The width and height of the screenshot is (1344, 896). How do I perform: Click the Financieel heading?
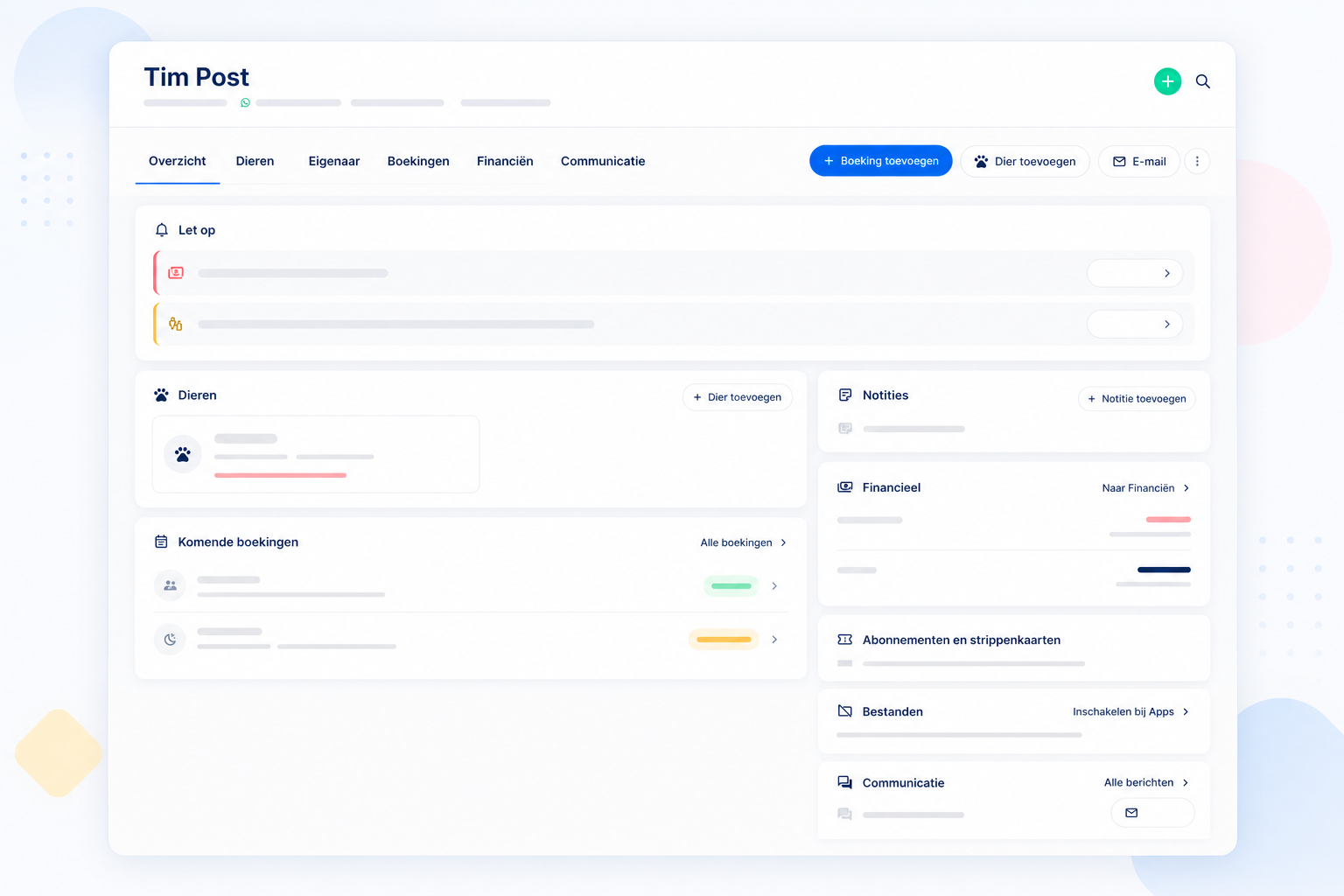coord(892,487)
